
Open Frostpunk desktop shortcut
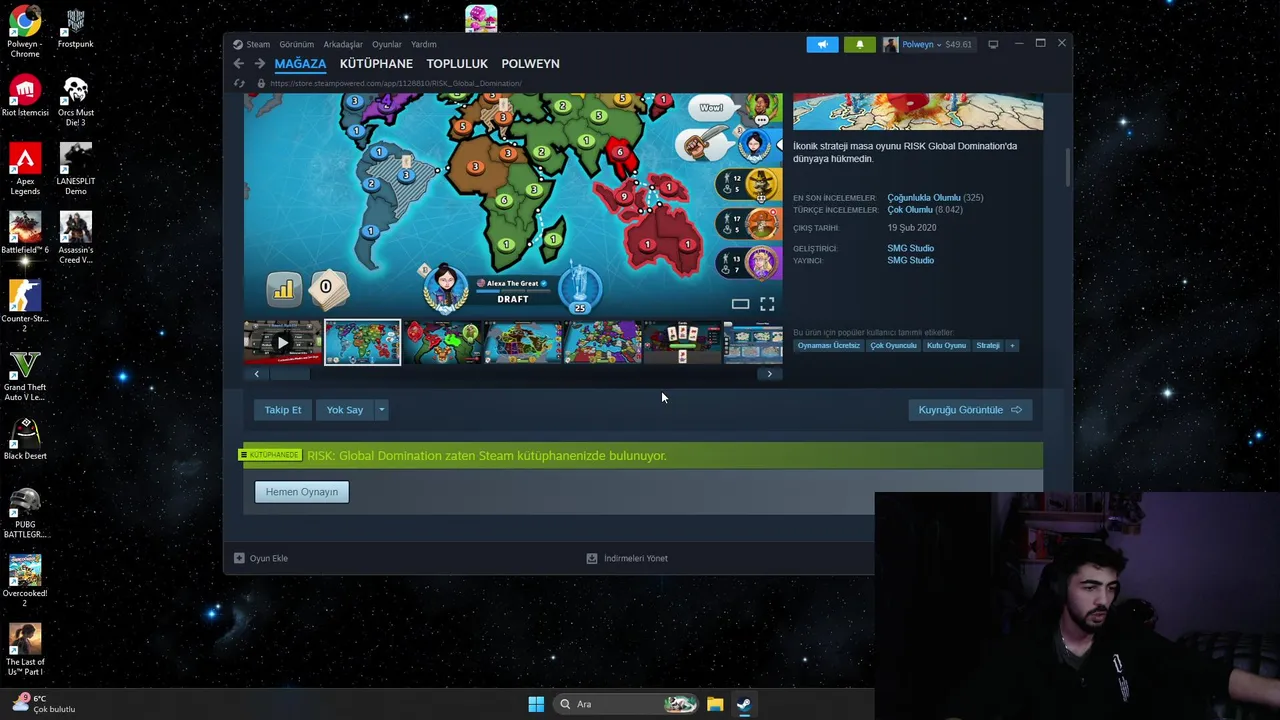point(76,27)
